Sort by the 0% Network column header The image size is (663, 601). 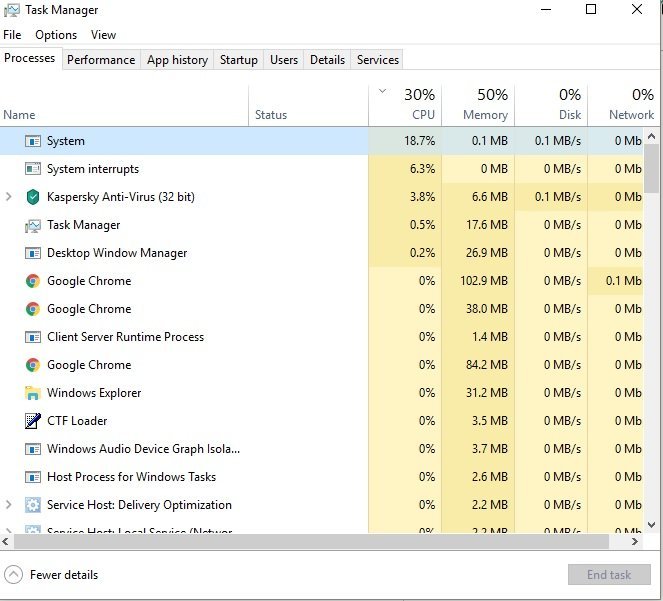(x=624, y=106)
